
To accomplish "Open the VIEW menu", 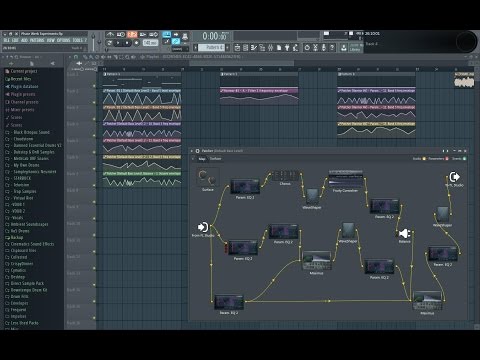I will click(x=51, y=40).
